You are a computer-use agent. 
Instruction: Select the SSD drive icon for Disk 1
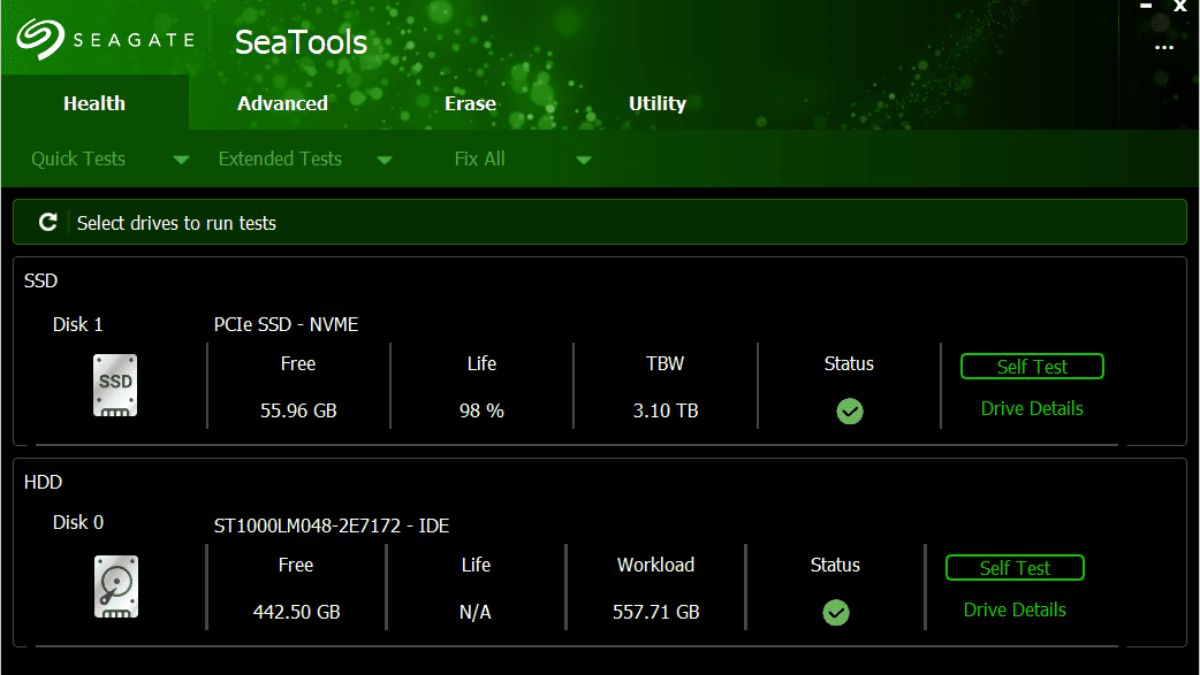115,385
